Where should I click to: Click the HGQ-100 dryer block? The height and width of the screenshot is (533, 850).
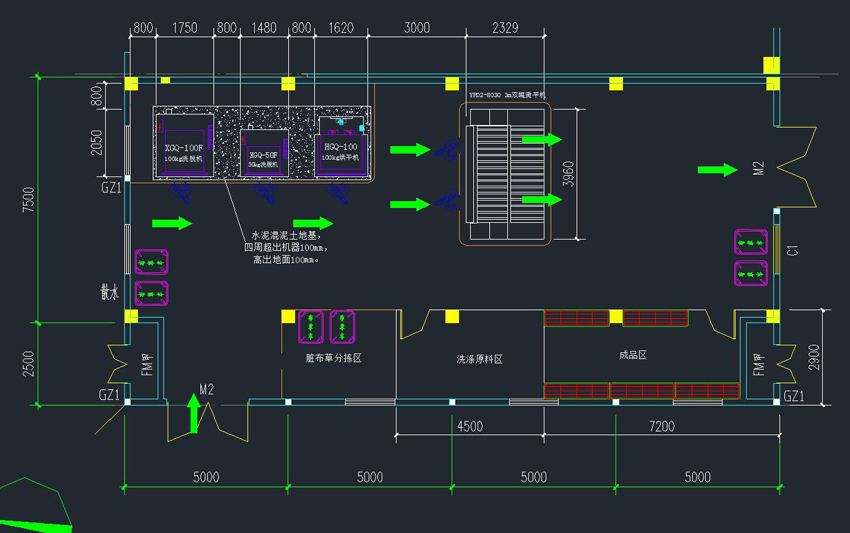pyautogui.click(x=341, y=148)
